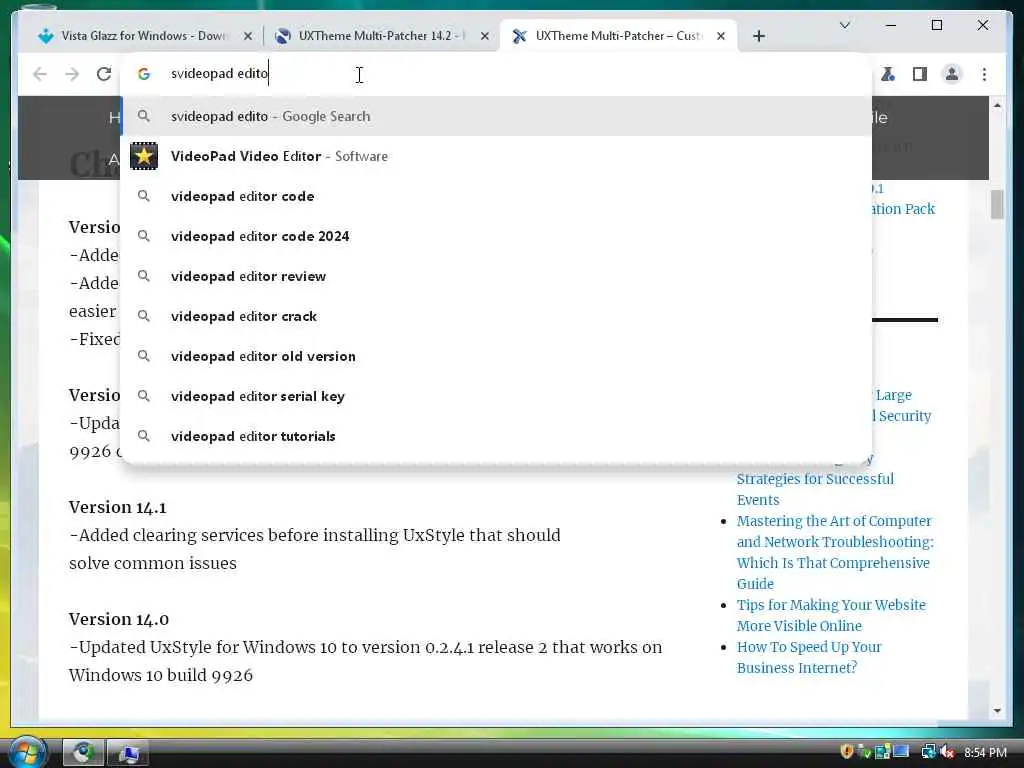Select 'svideopad edito - Google Search' suggestion
1024x768 pixels.
click(x=496, y=116)
